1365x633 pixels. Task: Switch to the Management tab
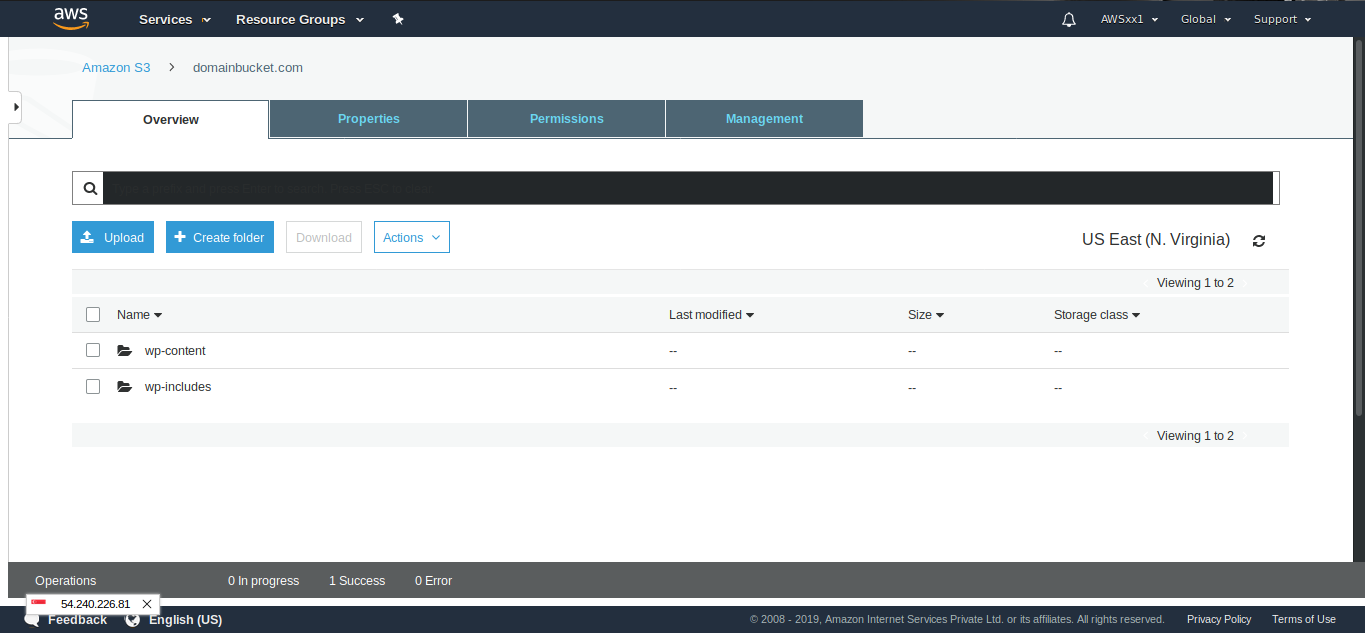[x=764, y=119]
